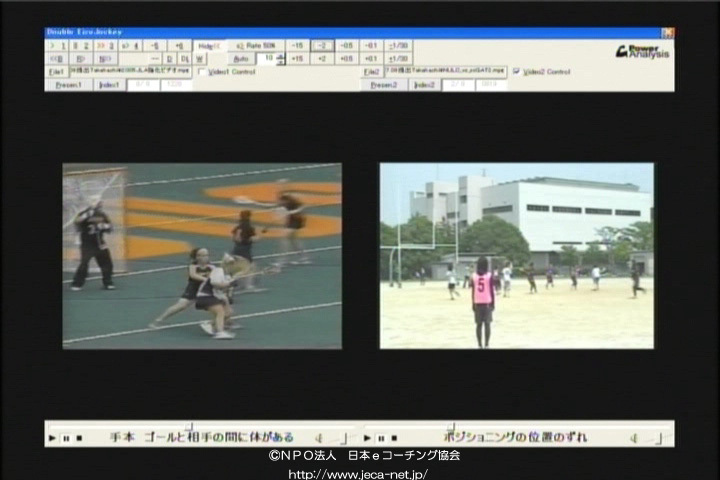Viewport: 720px width, 480px height.
Task: Click the Auto value field showing 10
Action: 266,59
